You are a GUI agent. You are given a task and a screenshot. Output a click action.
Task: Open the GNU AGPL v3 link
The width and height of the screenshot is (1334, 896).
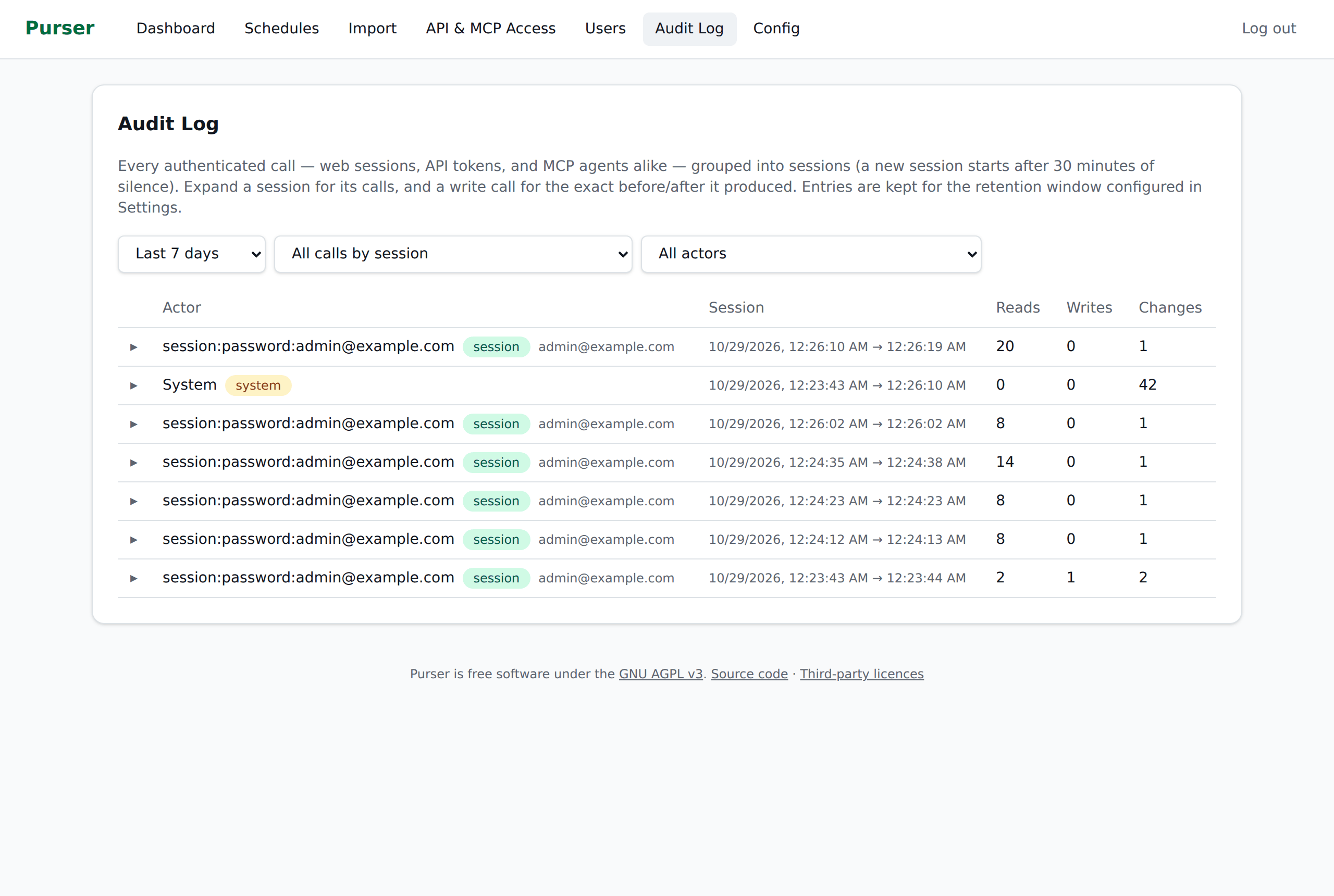coord(661,674)
